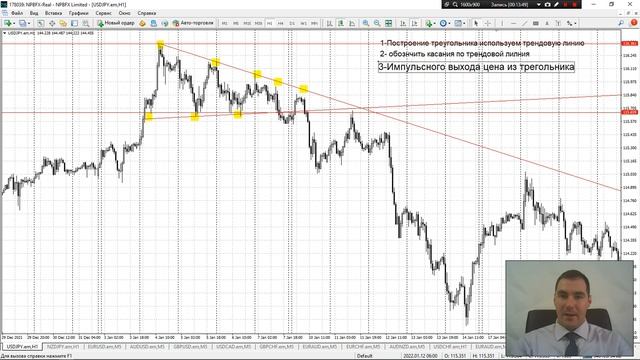Select the horizontal line tool
Viewport: 640px width, 360px height.
pos(513,23)
